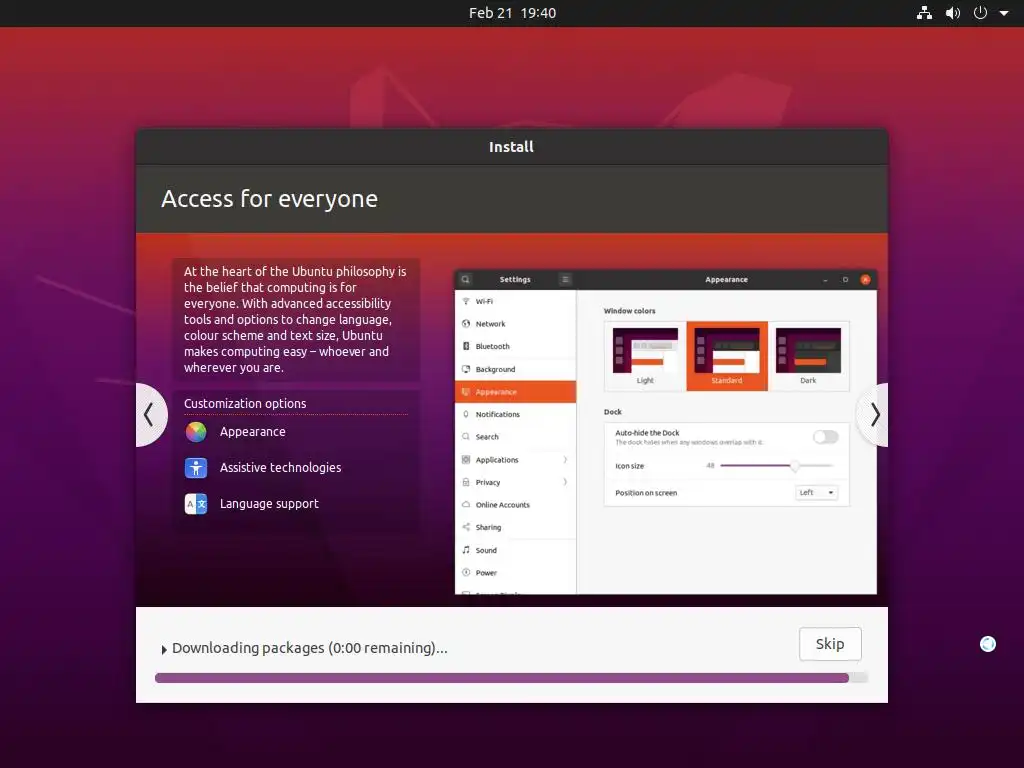Select Bluetooth in Settings sidebar
Image resolution: width=1024 pixels, height=768 pixels.
(515, 346)
